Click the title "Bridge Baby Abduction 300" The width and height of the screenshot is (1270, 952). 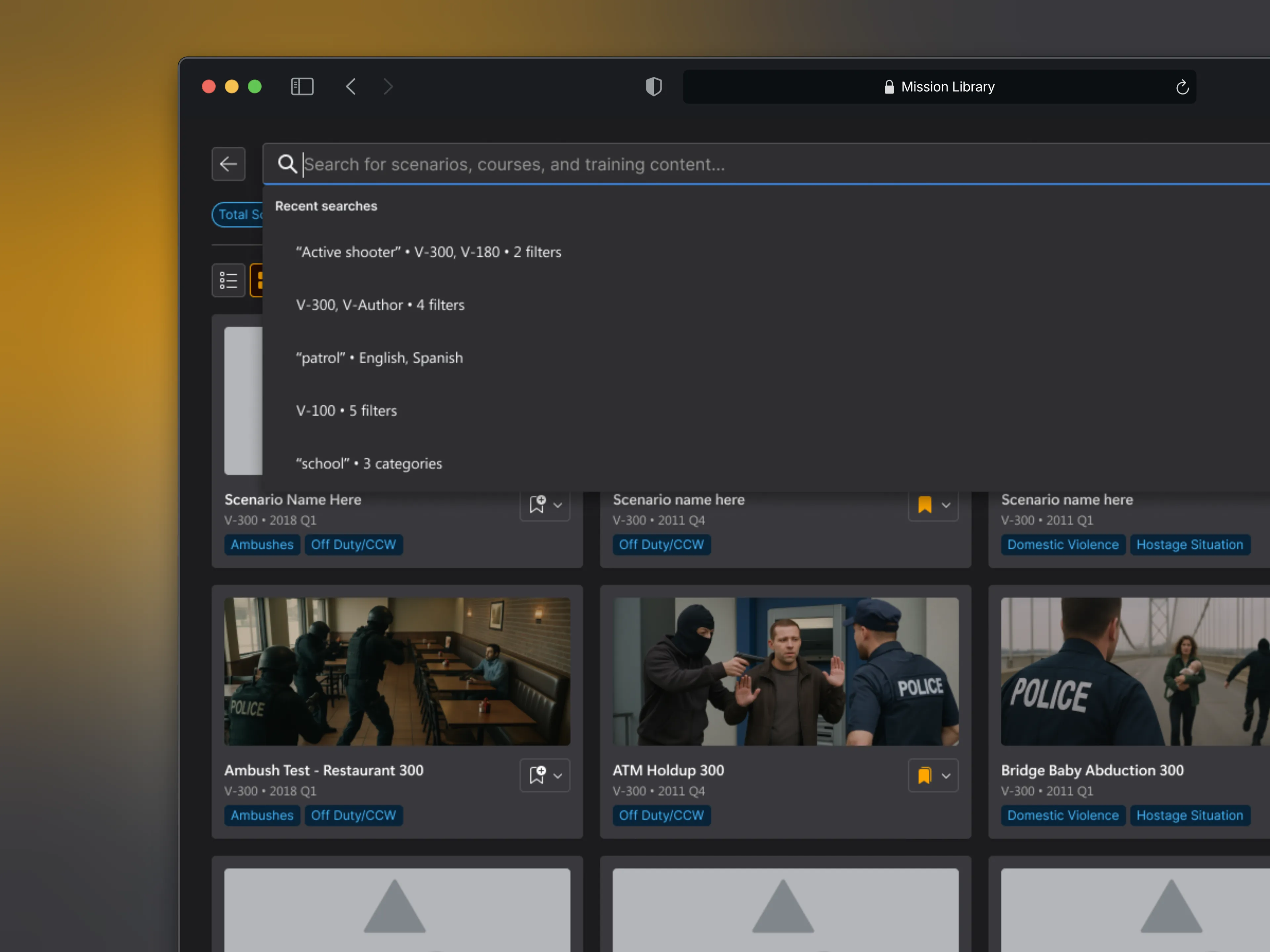point(1092,770)
